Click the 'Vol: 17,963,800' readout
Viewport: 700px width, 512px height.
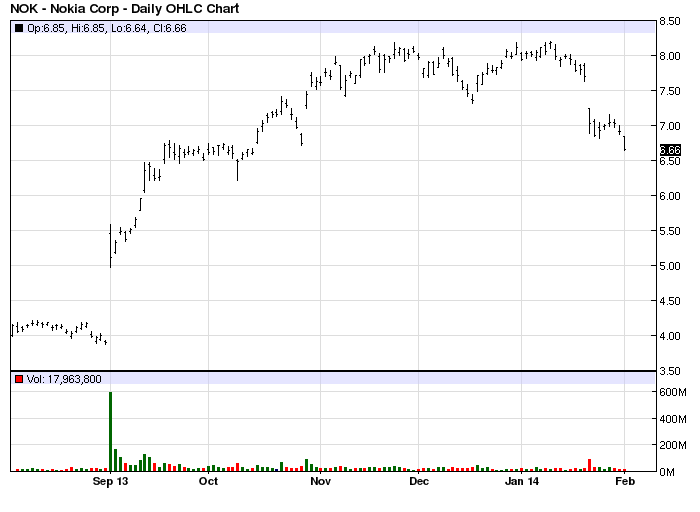pyautogui.click(x=64, y=379)
